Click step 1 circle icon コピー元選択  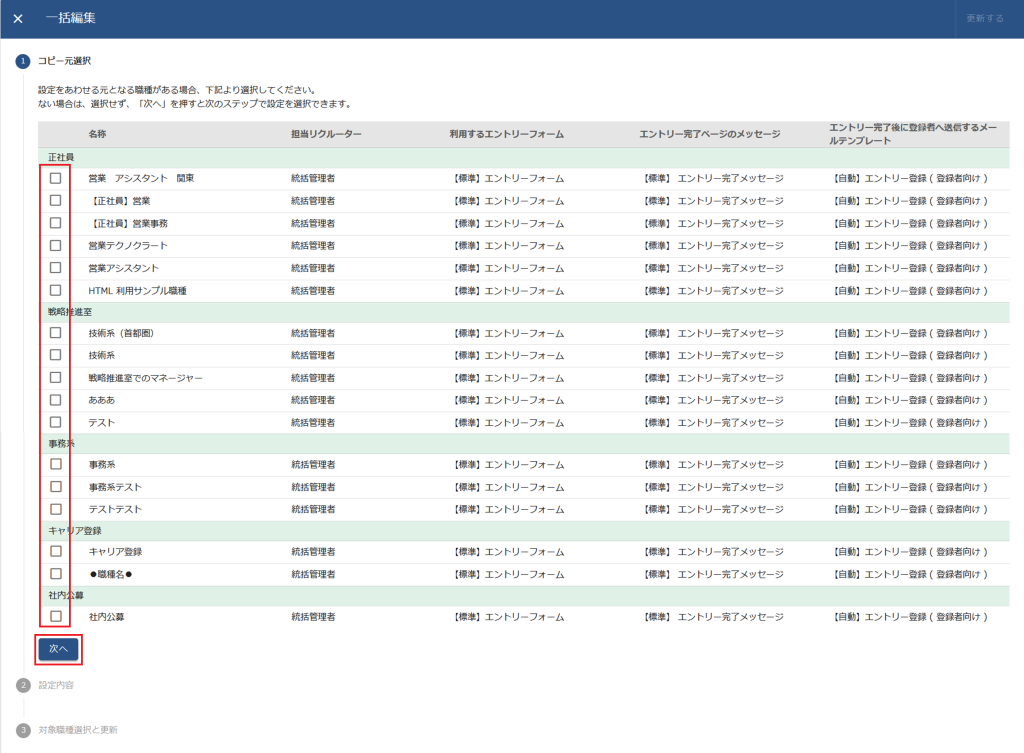tap(23, 62)
